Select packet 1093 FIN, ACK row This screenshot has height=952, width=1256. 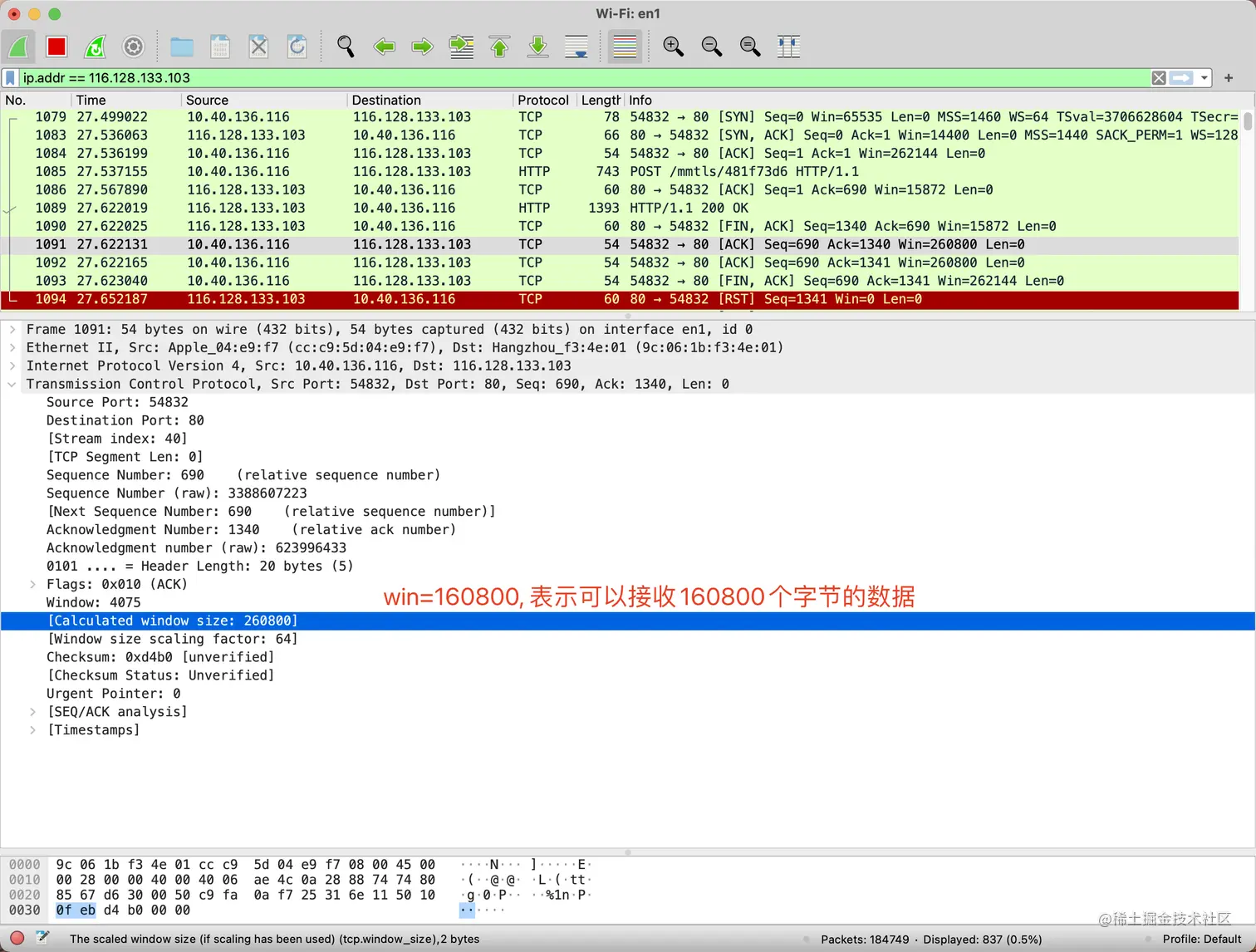pyautogui.click(x=620, y=281)
